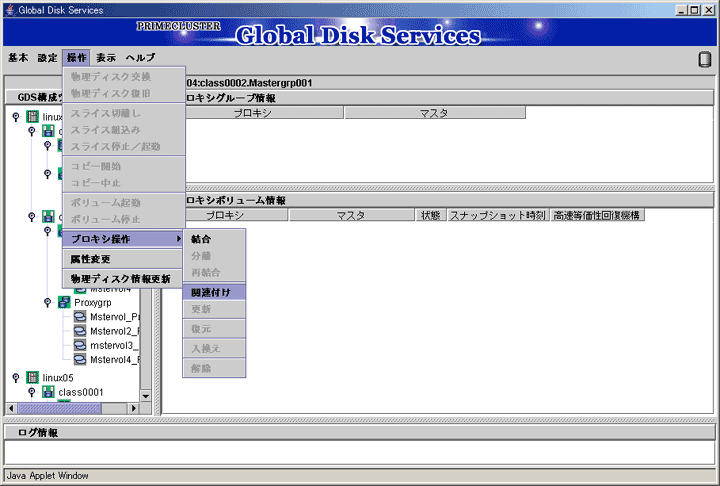Select 関連付け in the proxy submenu
The image size is (720, 486).
214,292
